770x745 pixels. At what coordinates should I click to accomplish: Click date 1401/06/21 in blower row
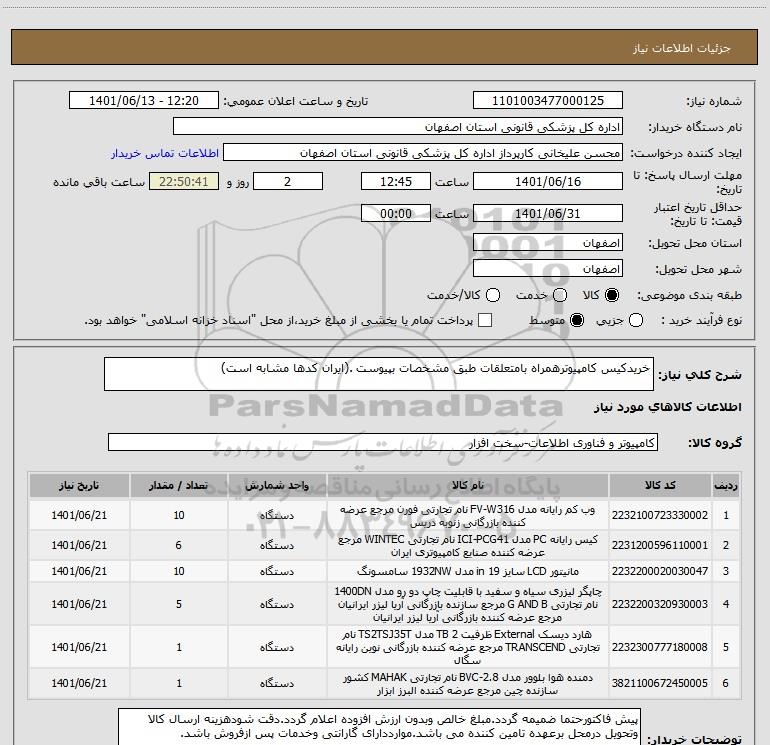(x=79, y=683)
